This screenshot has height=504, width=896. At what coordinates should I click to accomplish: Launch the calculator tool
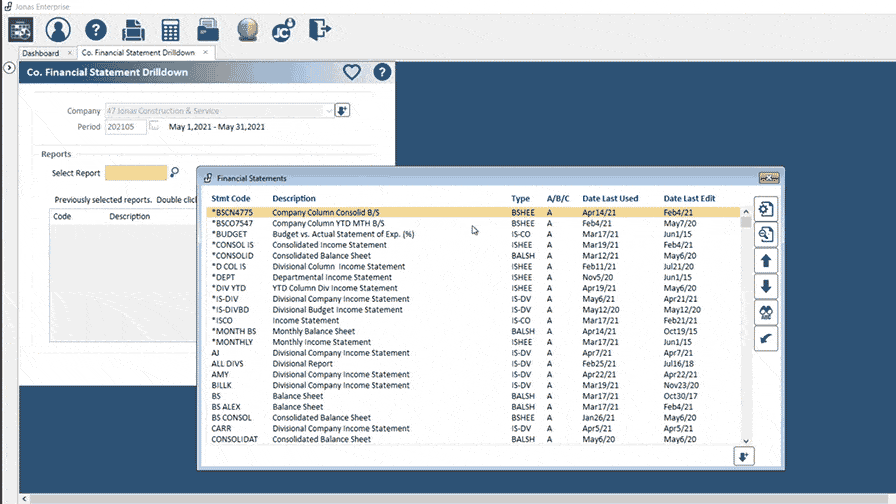click(x=170, y=30)
